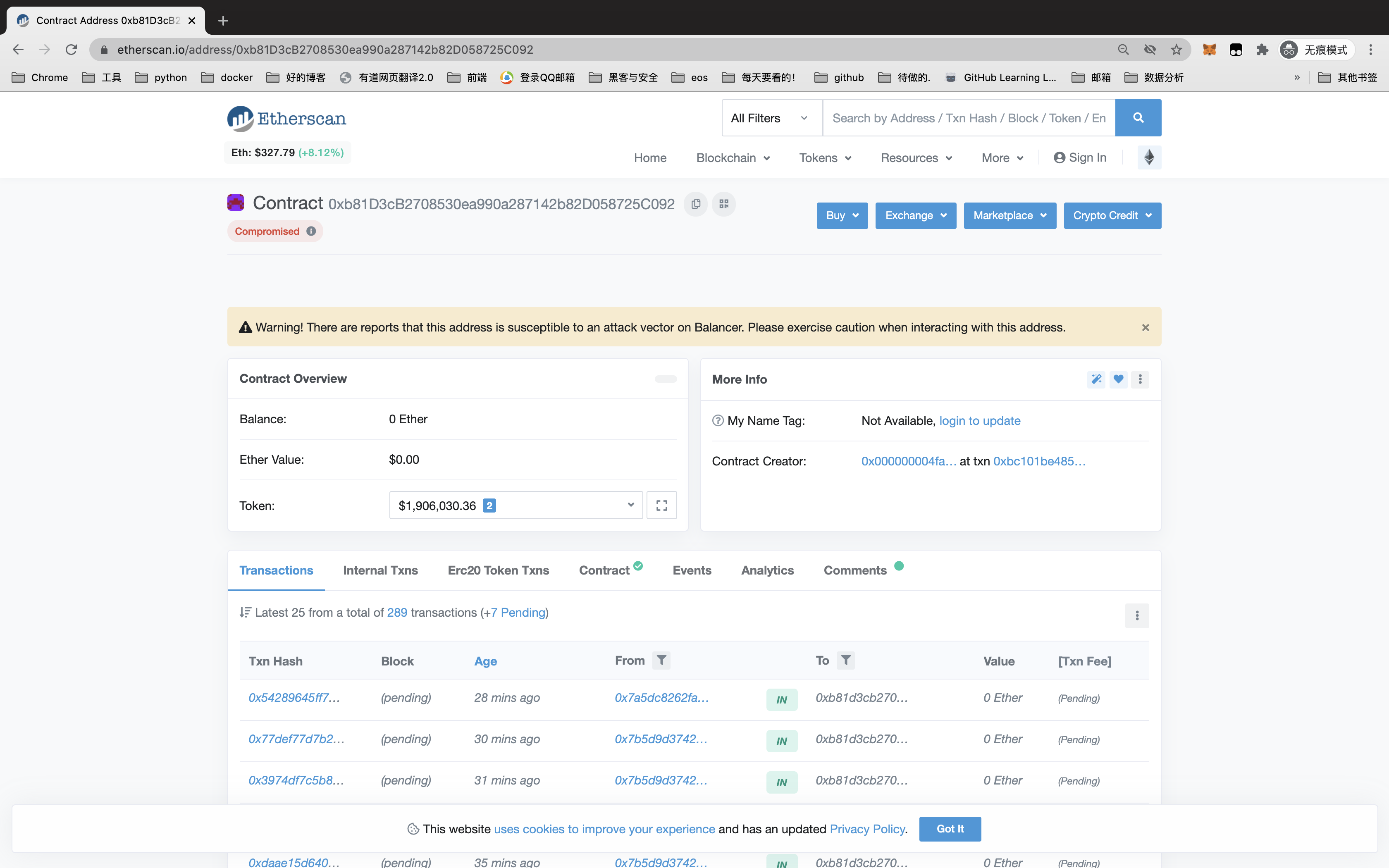The image size is (1389, 868).
Task: Switch to the Internal Txns tab
Action: click(x=380, y=570)
